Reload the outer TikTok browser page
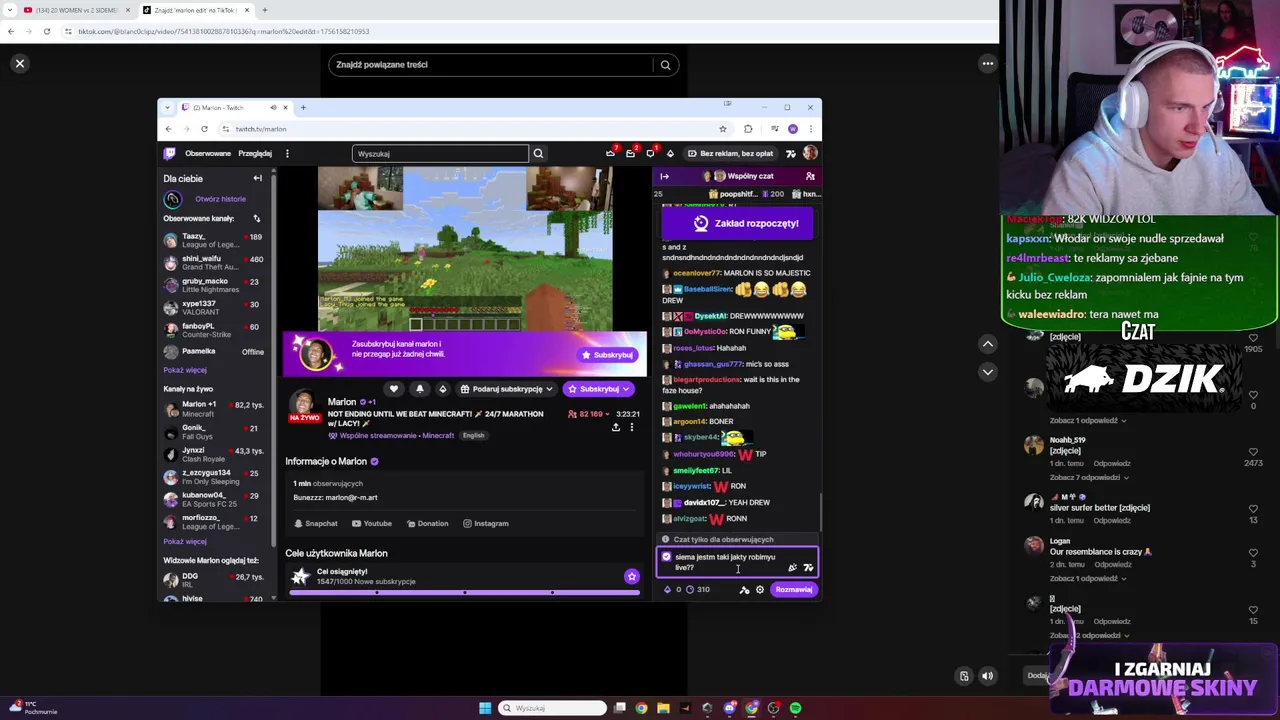This screenshot has height=720, width=1280. click(46, 32)
